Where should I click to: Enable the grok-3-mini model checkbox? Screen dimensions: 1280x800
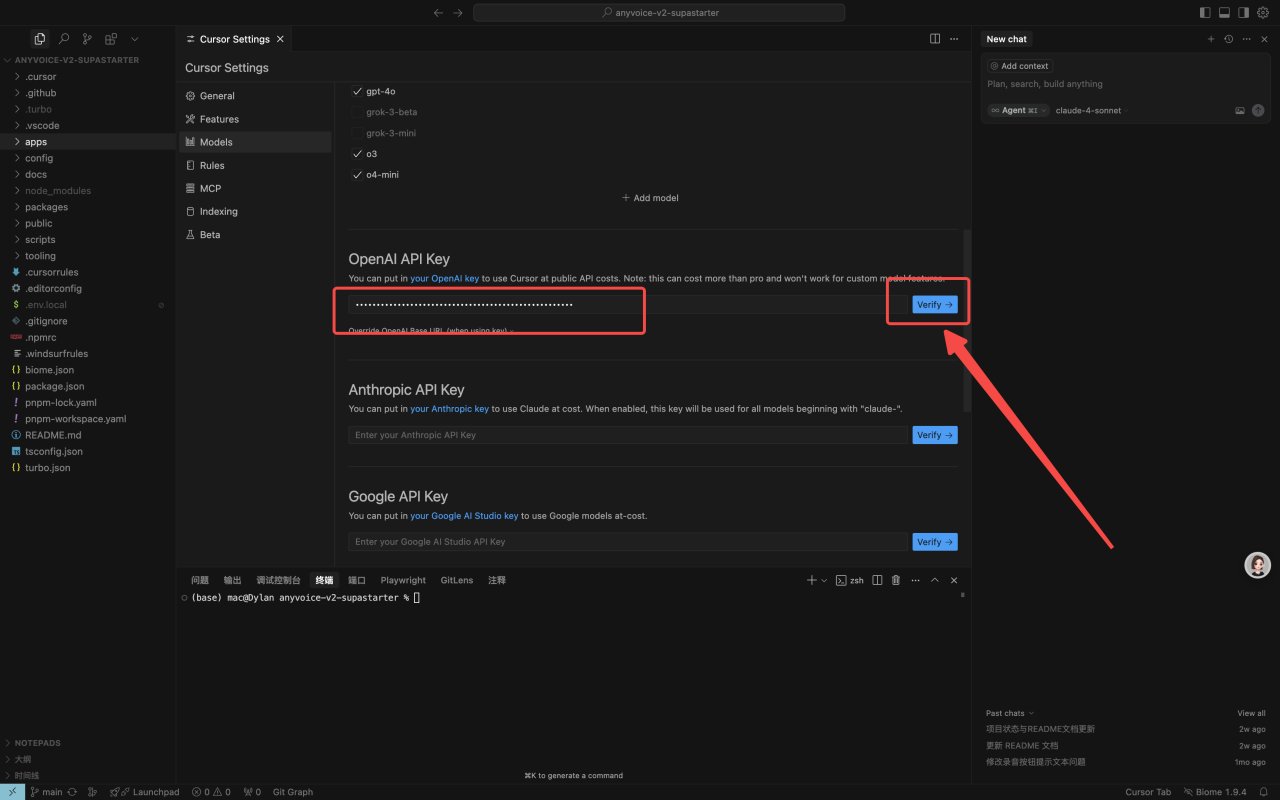click(357, 133)
